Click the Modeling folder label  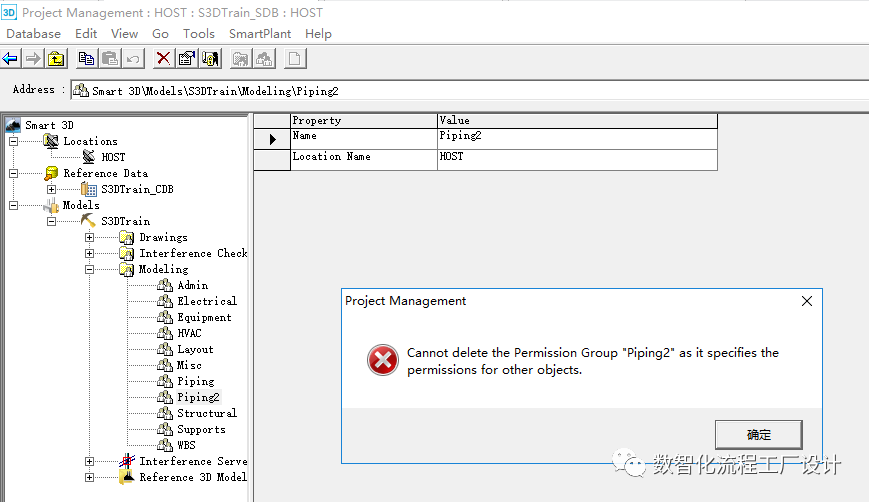(163, 270)
